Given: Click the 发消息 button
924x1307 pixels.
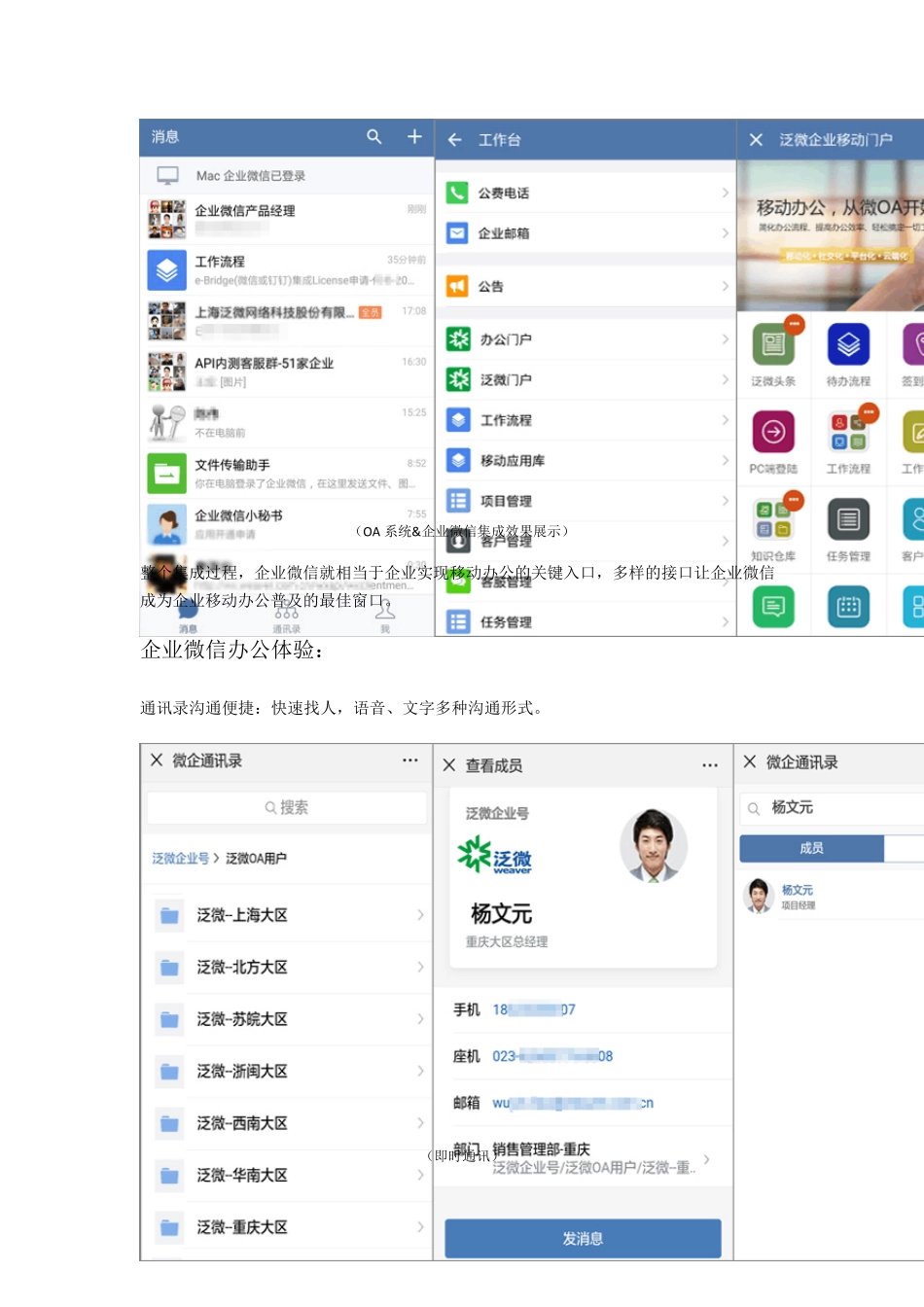Looking at the screenshot, I should coord(583,1239).
